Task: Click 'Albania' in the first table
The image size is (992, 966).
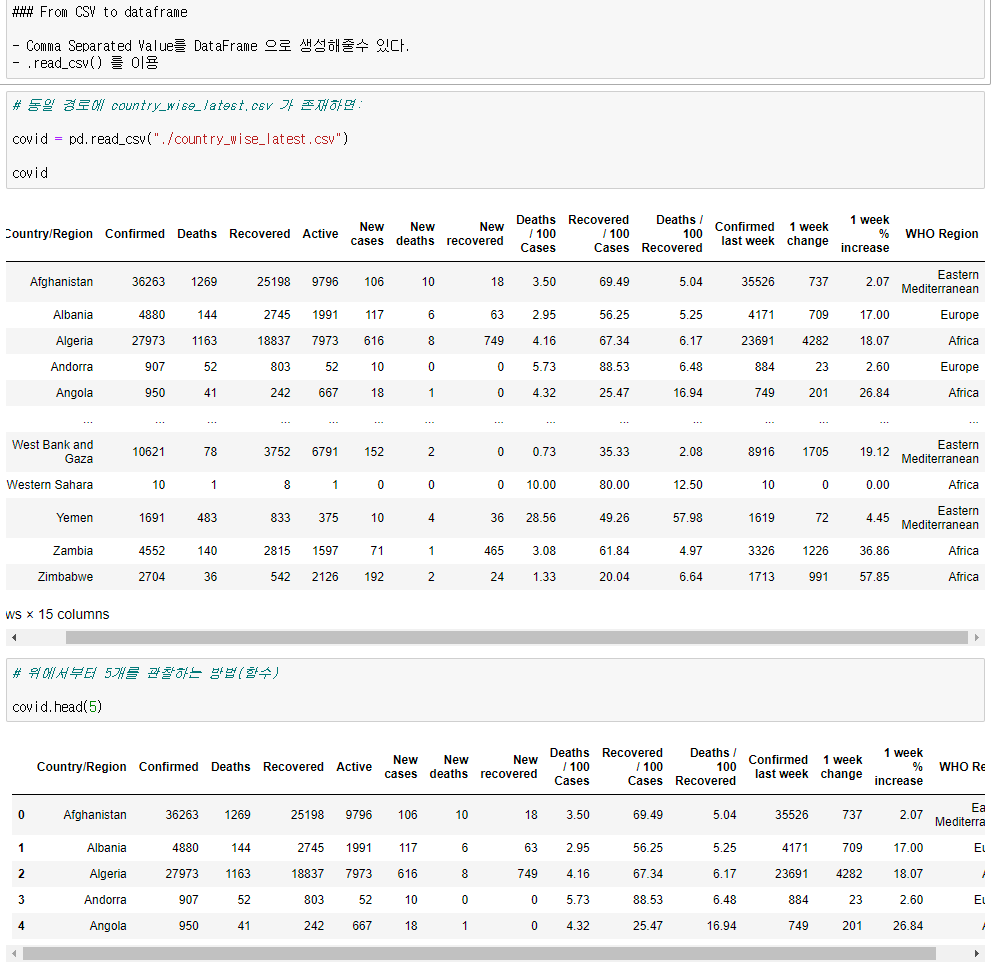Action: pos(73,314)
